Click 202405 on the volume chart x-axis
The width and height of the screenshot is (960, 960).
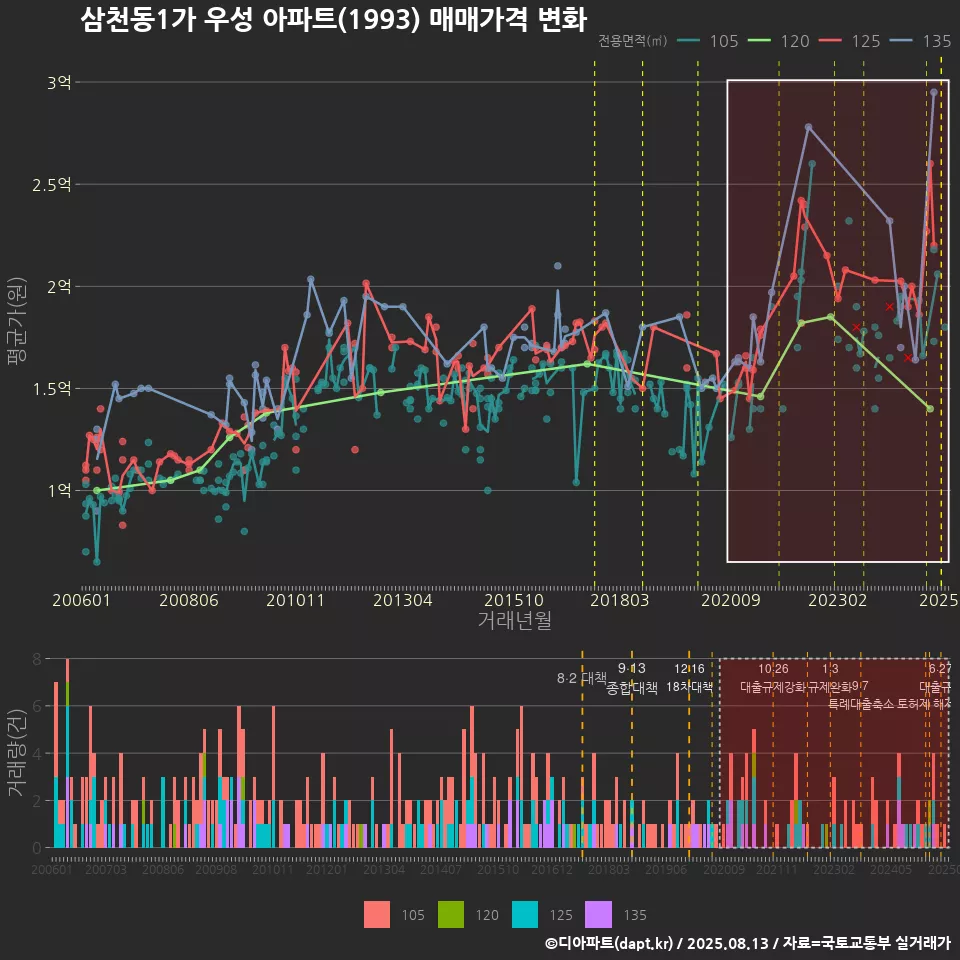(x=891, y=869)
